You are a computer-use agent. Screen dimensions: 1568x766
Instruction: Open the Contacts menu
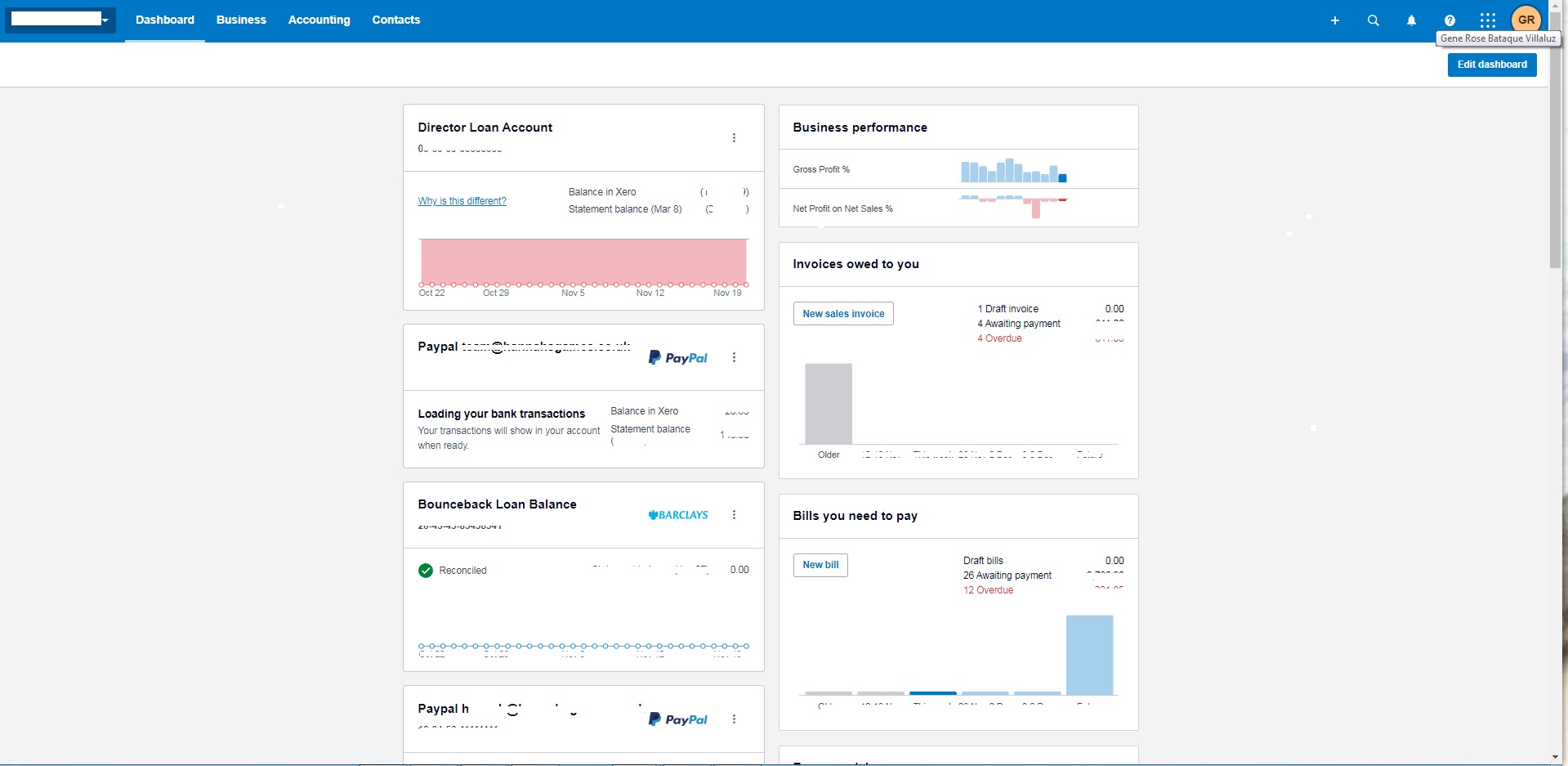(396, 20)
